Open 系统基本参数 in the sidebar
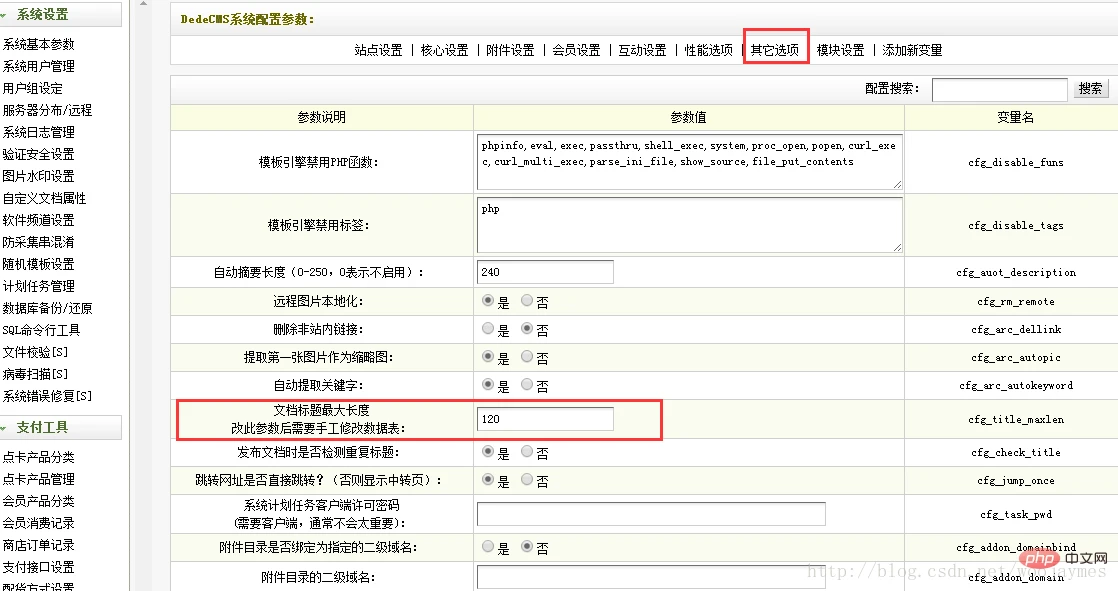Screen dimensions: 1118x591 [x=39, y=44]
